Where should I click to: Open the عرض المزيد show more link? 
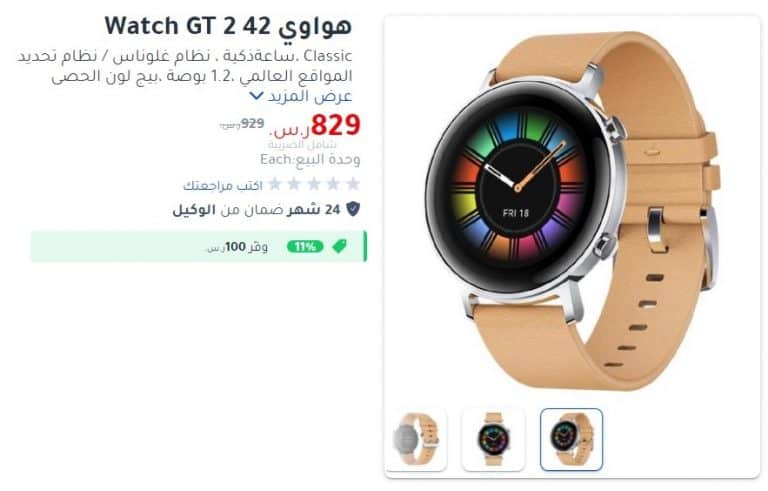tap(310, 96)
